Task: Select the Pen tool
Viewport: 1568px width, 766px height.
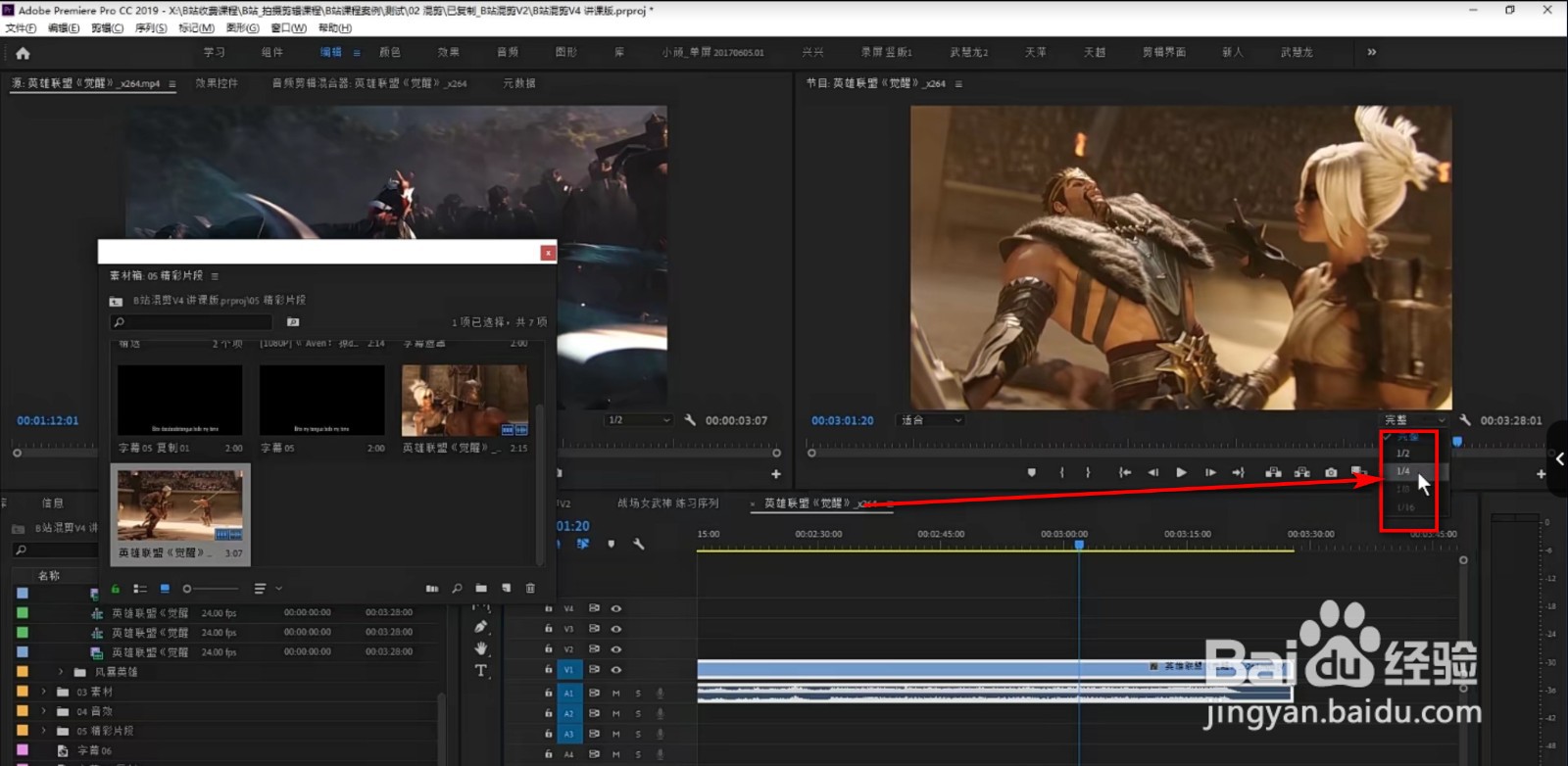Action: 480,626
